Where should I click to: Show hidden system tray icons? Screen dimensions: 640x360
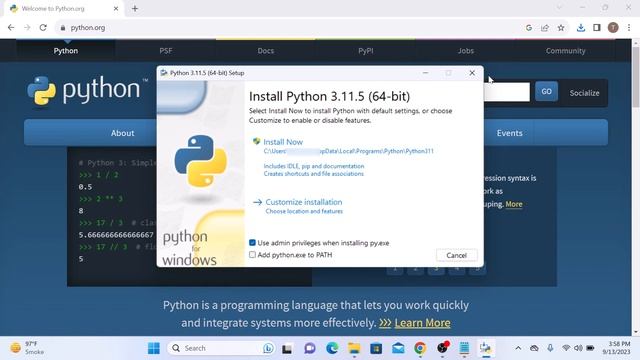click(x=518, y=348)
